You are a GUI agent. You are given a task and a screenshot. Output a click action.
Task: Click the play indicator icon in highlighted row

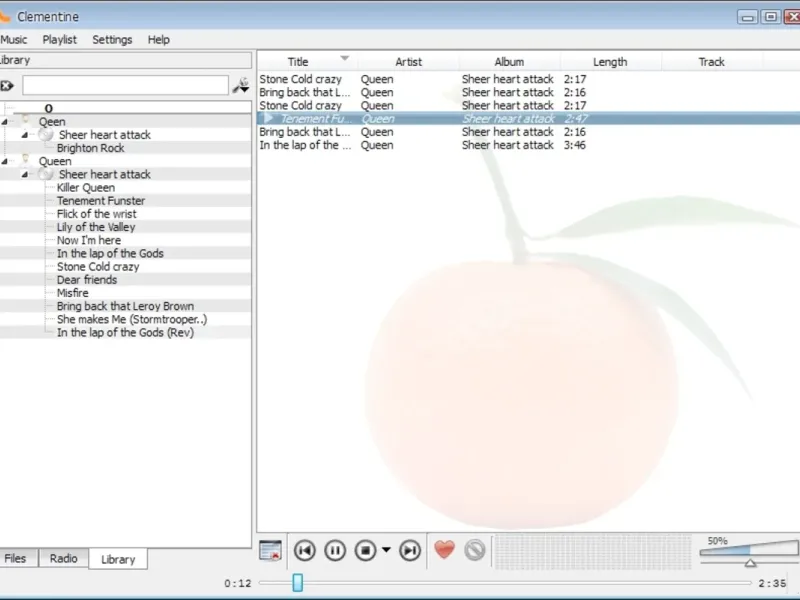coord(268,118)
